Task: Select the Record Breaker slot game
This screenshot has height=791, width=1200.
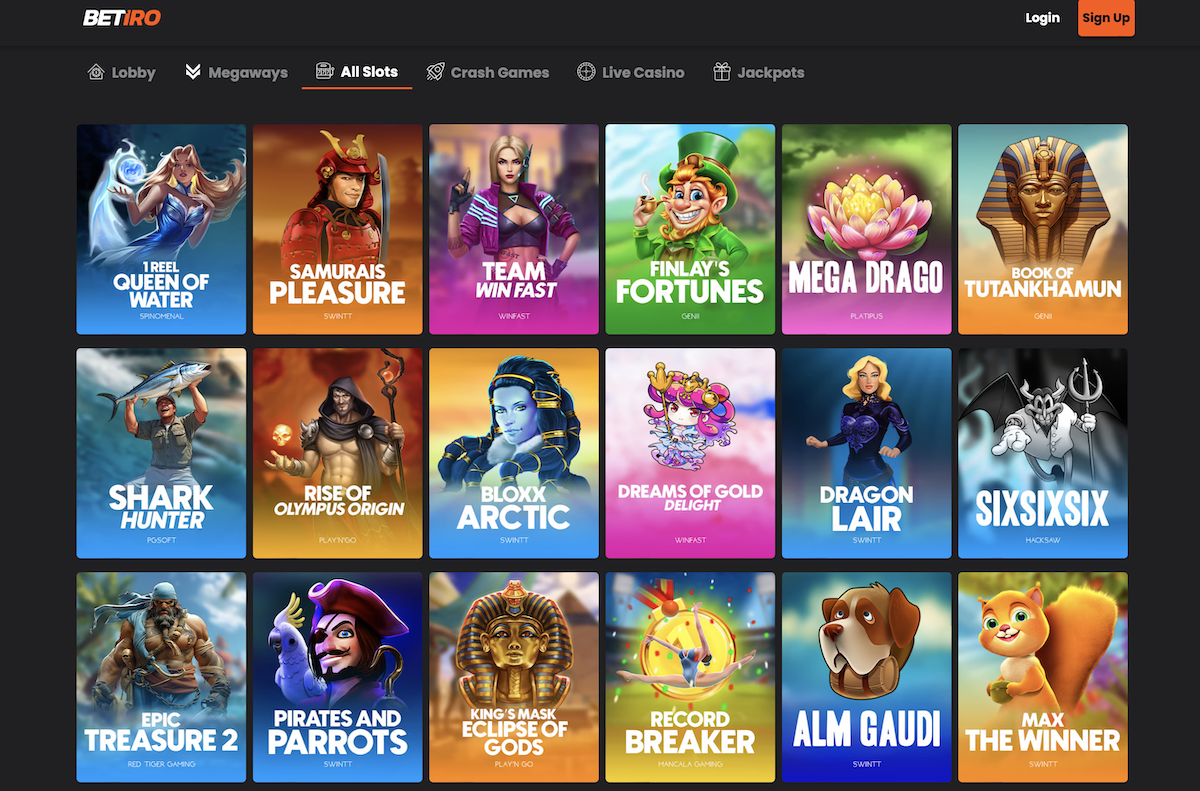Action: [x=690, y=677]
